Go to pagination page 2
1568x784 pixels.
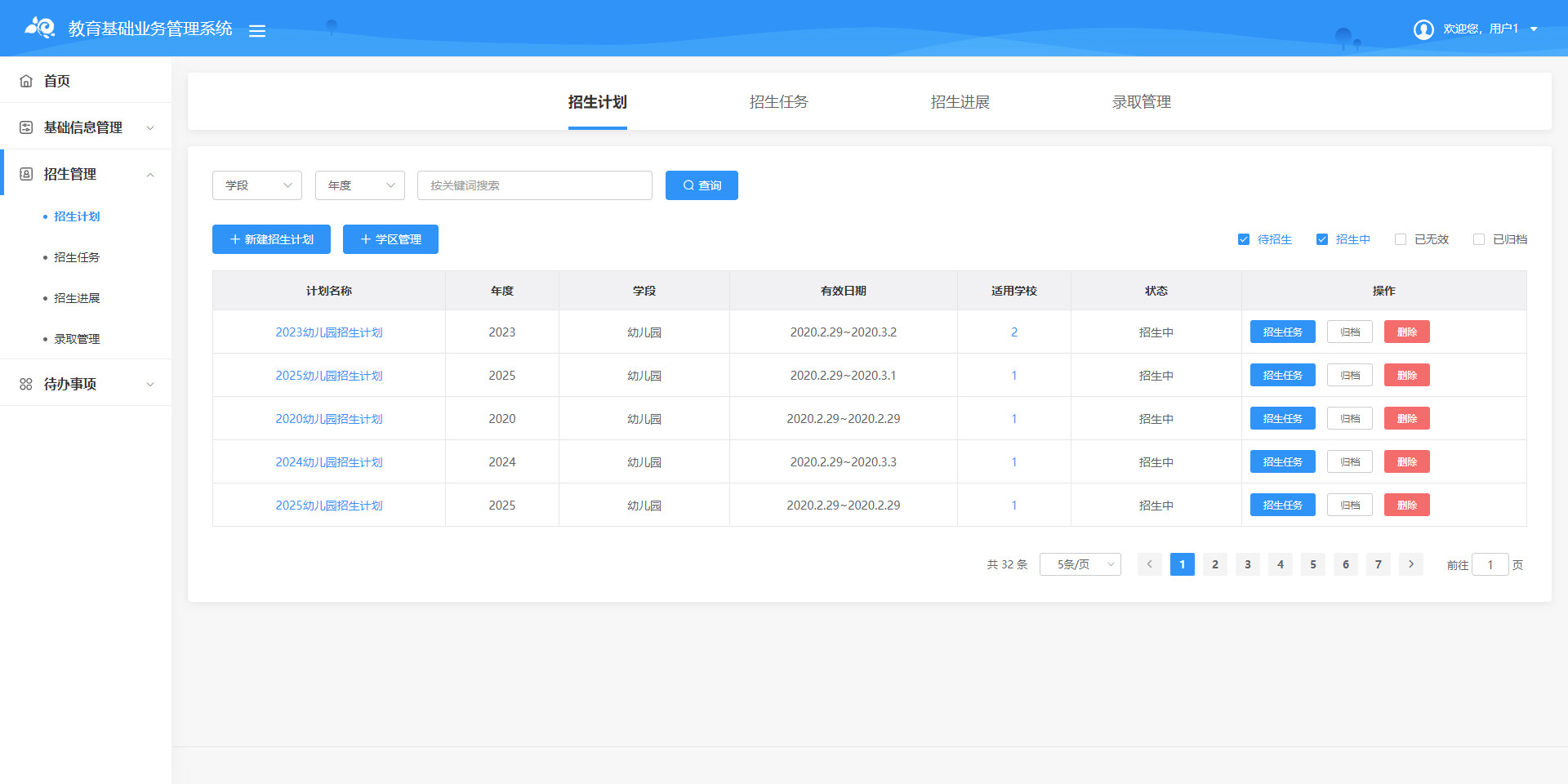pos(1215,564)
